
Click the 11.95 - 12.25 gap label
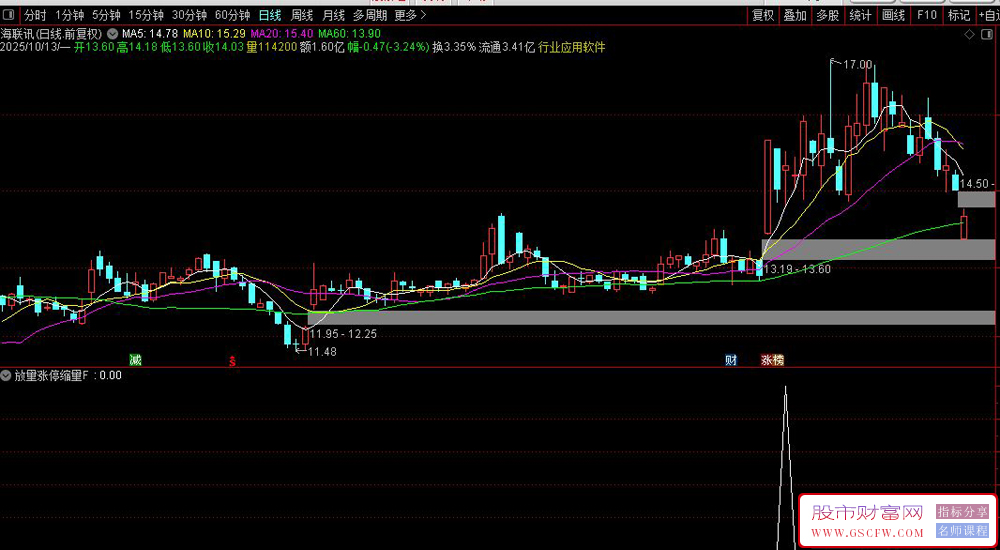(x=342, y=334)
